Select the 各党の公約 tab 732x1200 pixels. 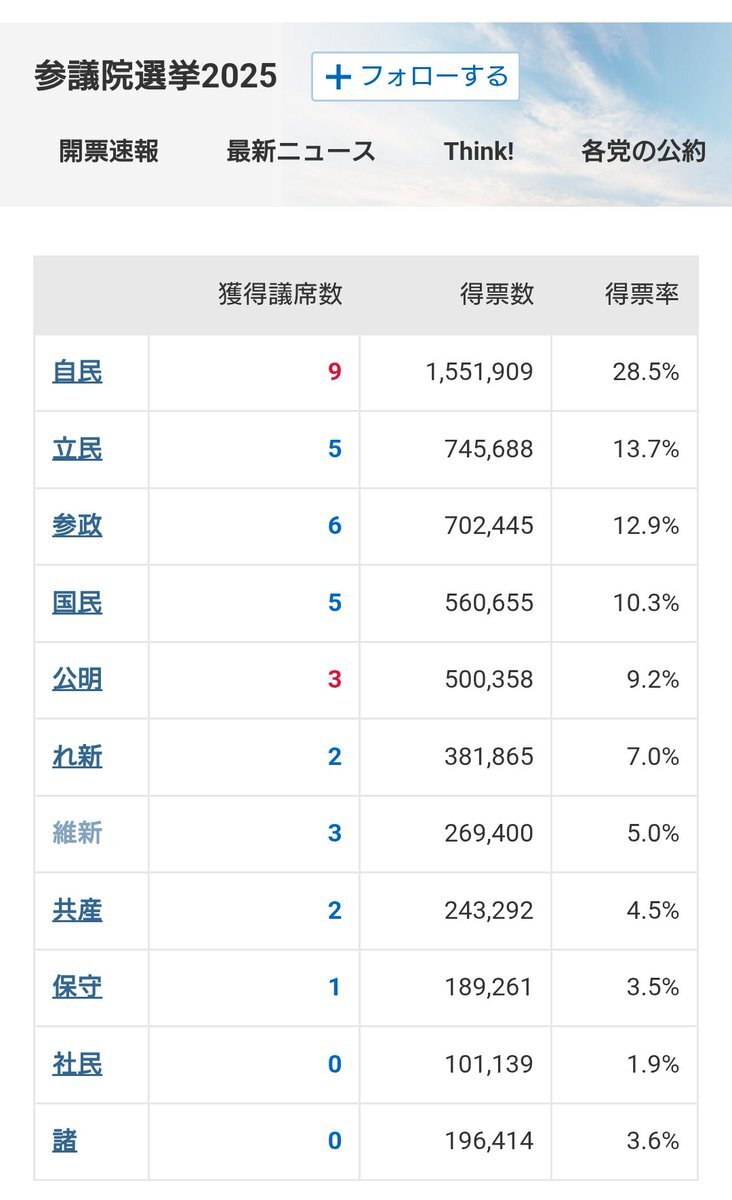point(644,151)
